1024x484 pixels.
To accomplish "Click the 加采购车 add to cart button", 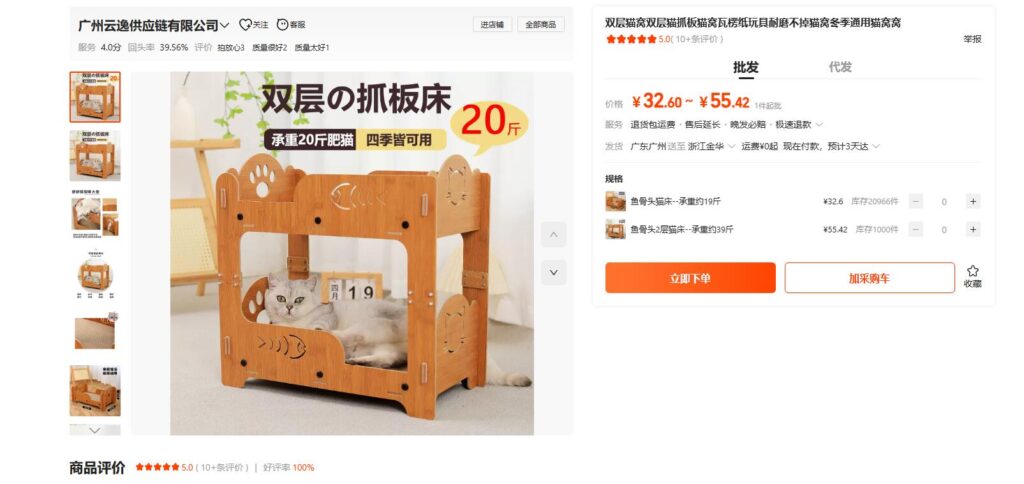I will click(869, 278).
